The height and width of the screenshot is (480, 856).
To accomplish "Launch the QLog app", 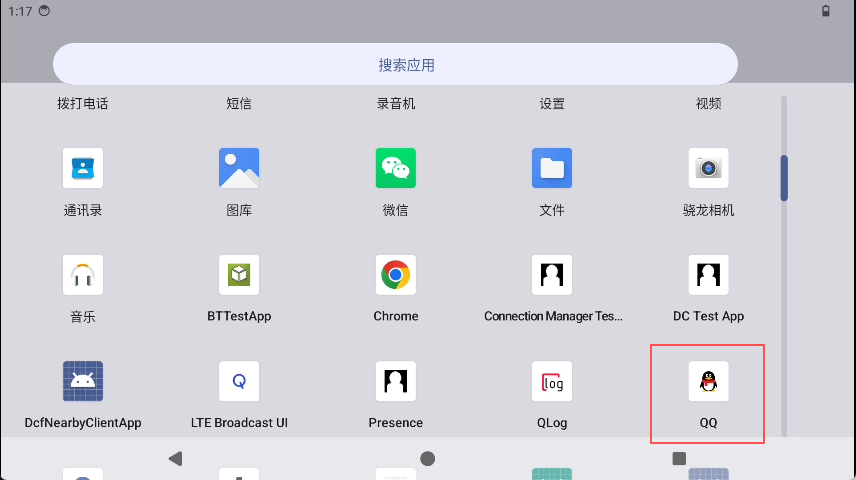I will (x=552, y=381).
